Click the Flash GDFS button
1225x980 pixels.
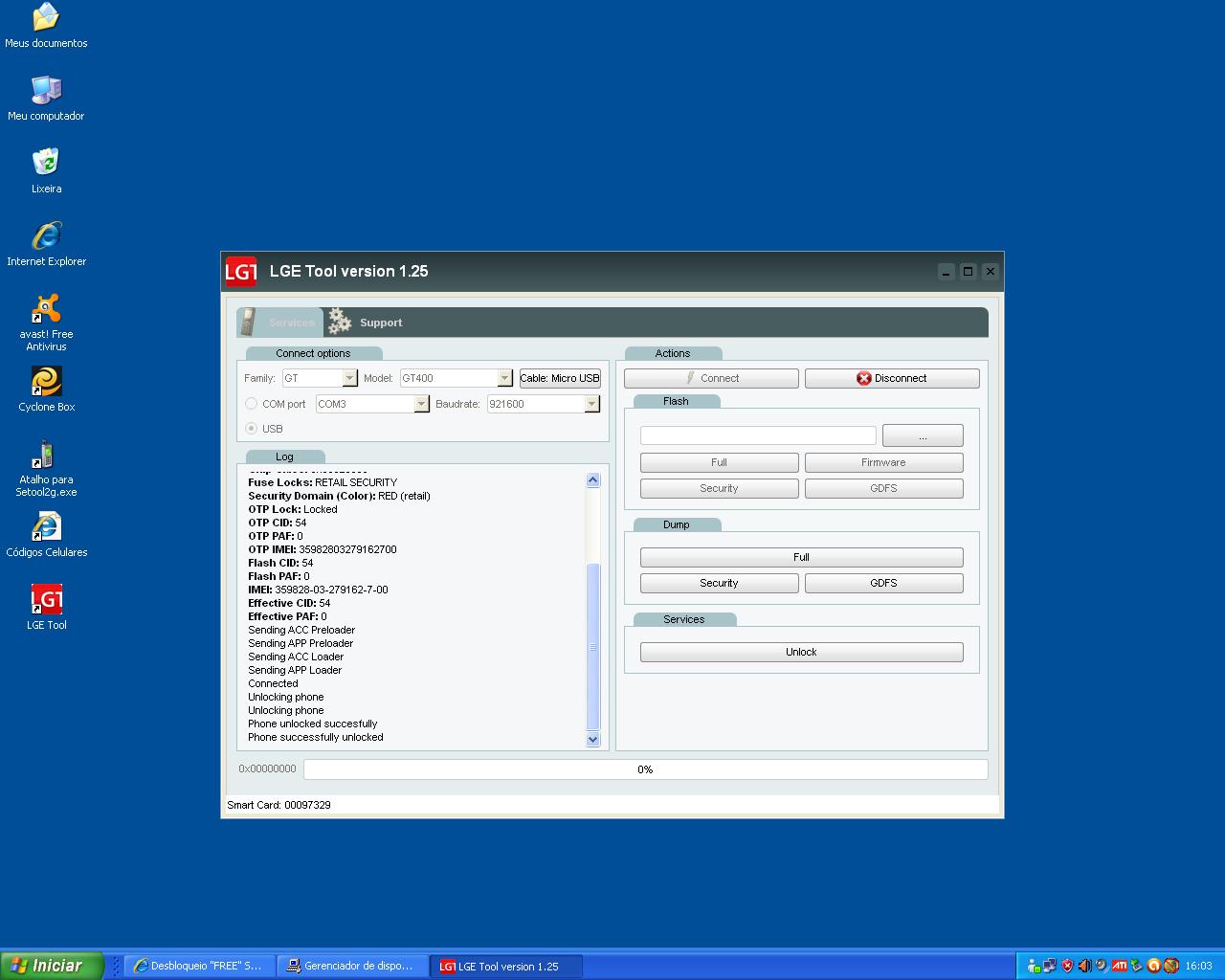coord(883,488)
